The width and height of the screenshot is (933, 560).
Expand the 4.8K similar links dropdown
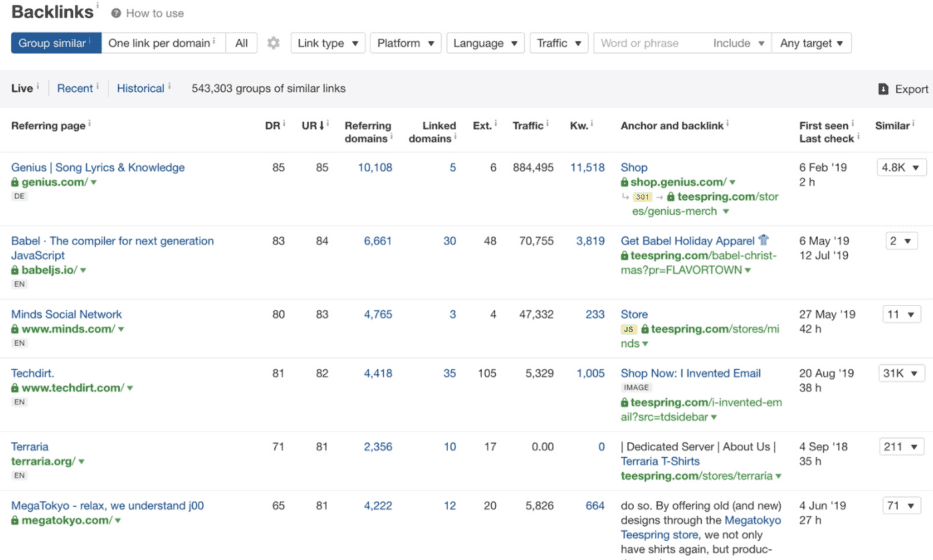tap(900, 168)
